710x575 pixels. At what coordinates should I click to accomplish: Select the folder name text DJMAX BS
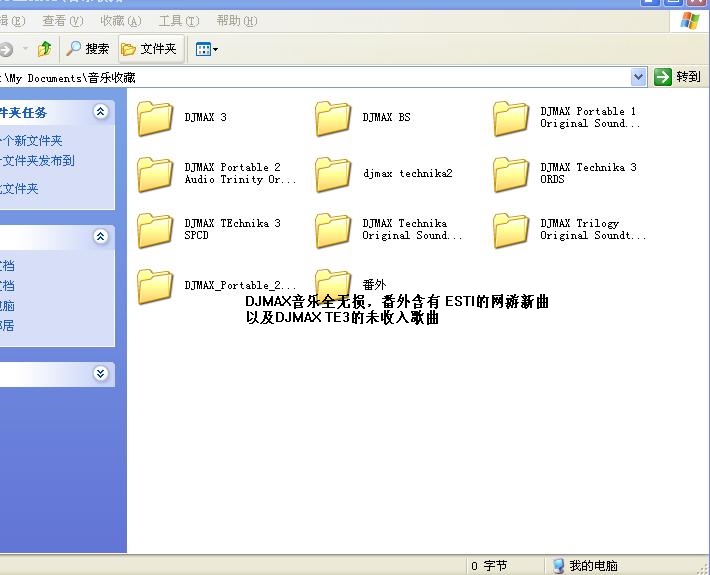pos(386,117)
